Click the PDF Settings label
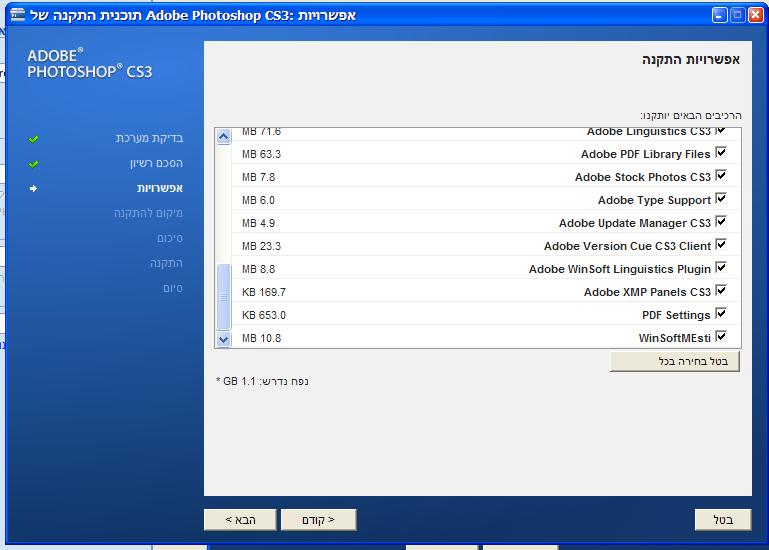769x550 pixels. coord(676,315)
